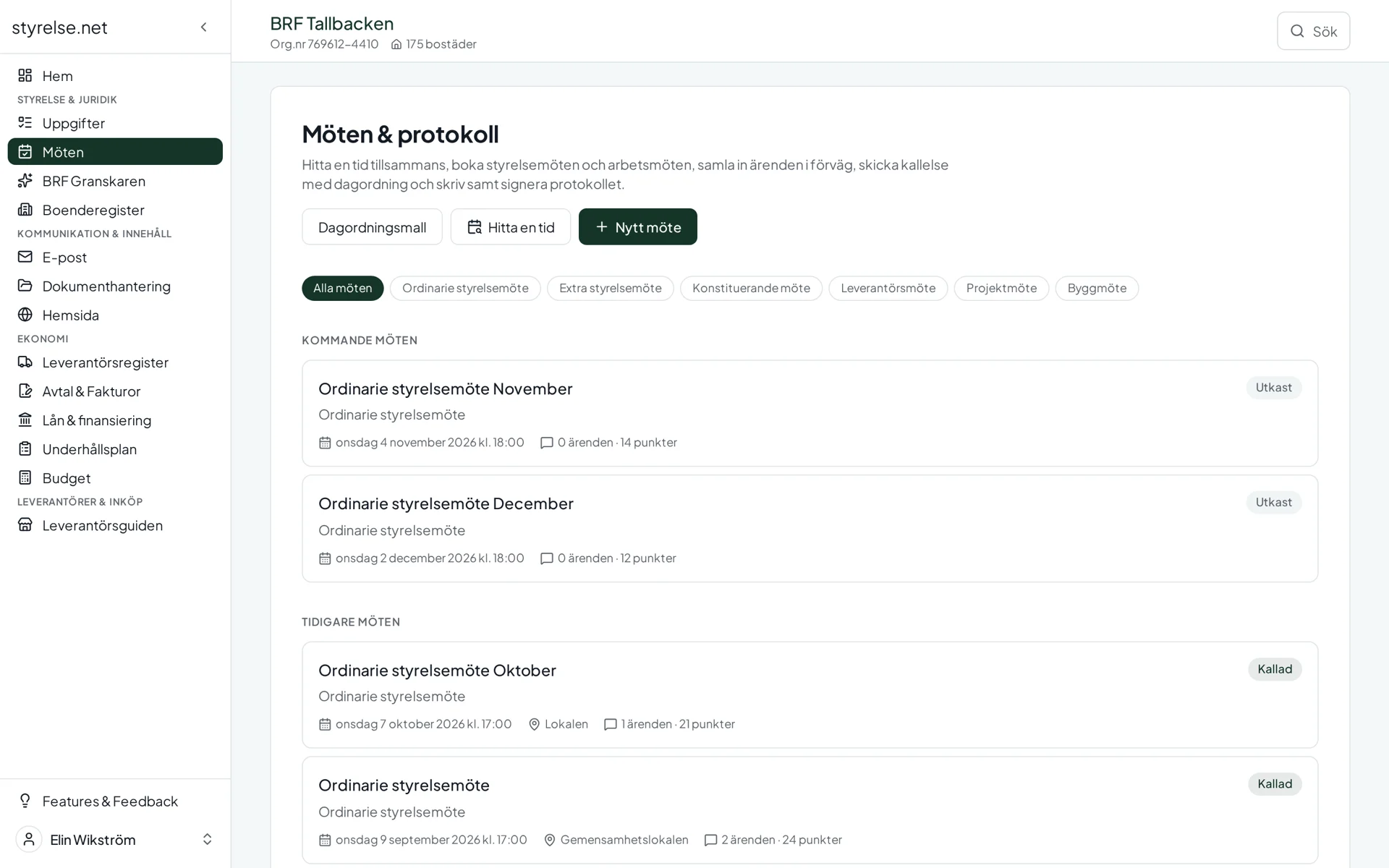Click '2 ärenden · 24 punkter' text

click(x=781, y=840)
